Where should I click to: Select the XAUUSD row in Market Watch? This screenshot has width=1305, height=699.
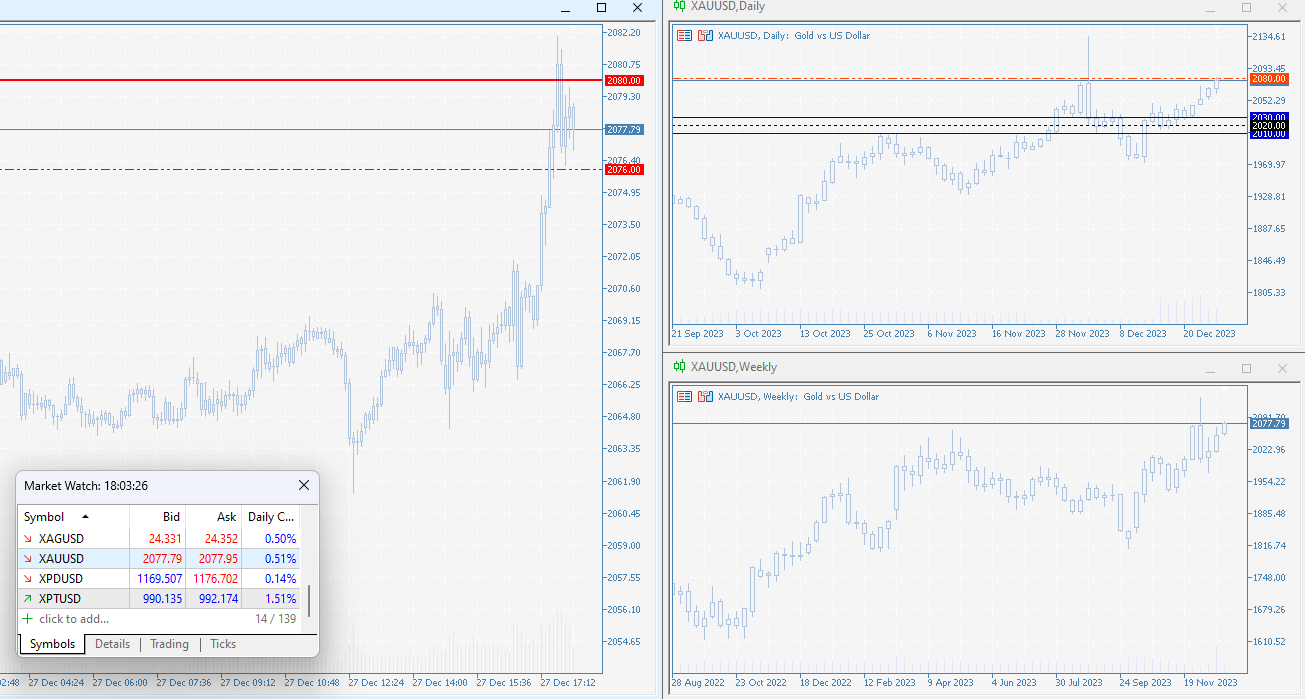point(160,559)
